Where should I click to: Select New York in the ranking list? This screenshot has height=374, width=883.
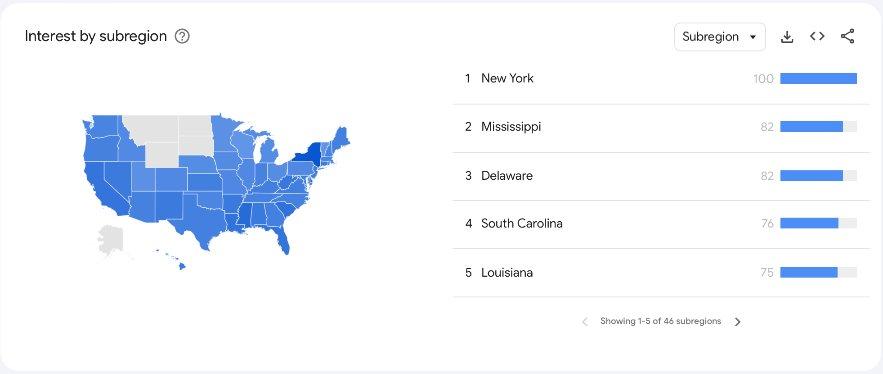[661, 79]
